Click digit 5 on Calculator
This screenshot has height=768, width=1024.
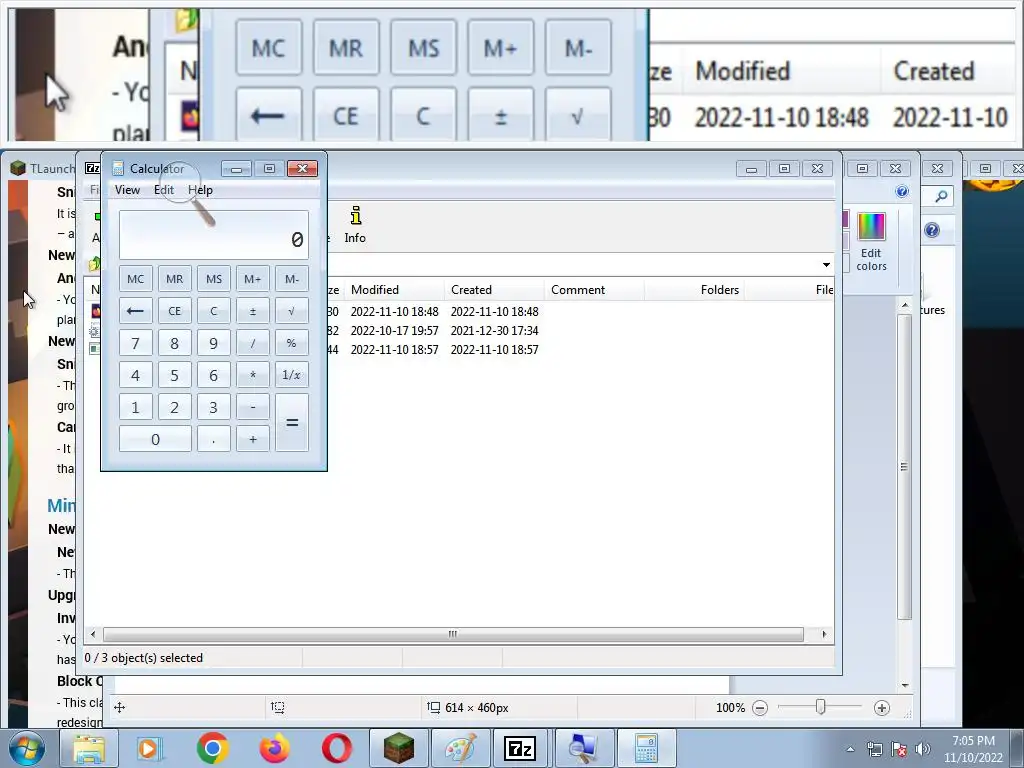(x=174, y=375)
